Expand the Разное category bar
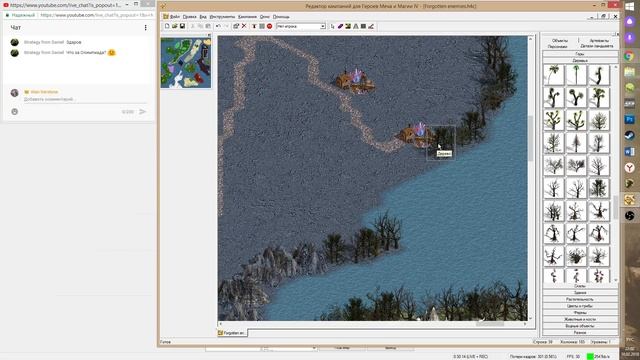The image size is (640, 360). tap(580, 332)
